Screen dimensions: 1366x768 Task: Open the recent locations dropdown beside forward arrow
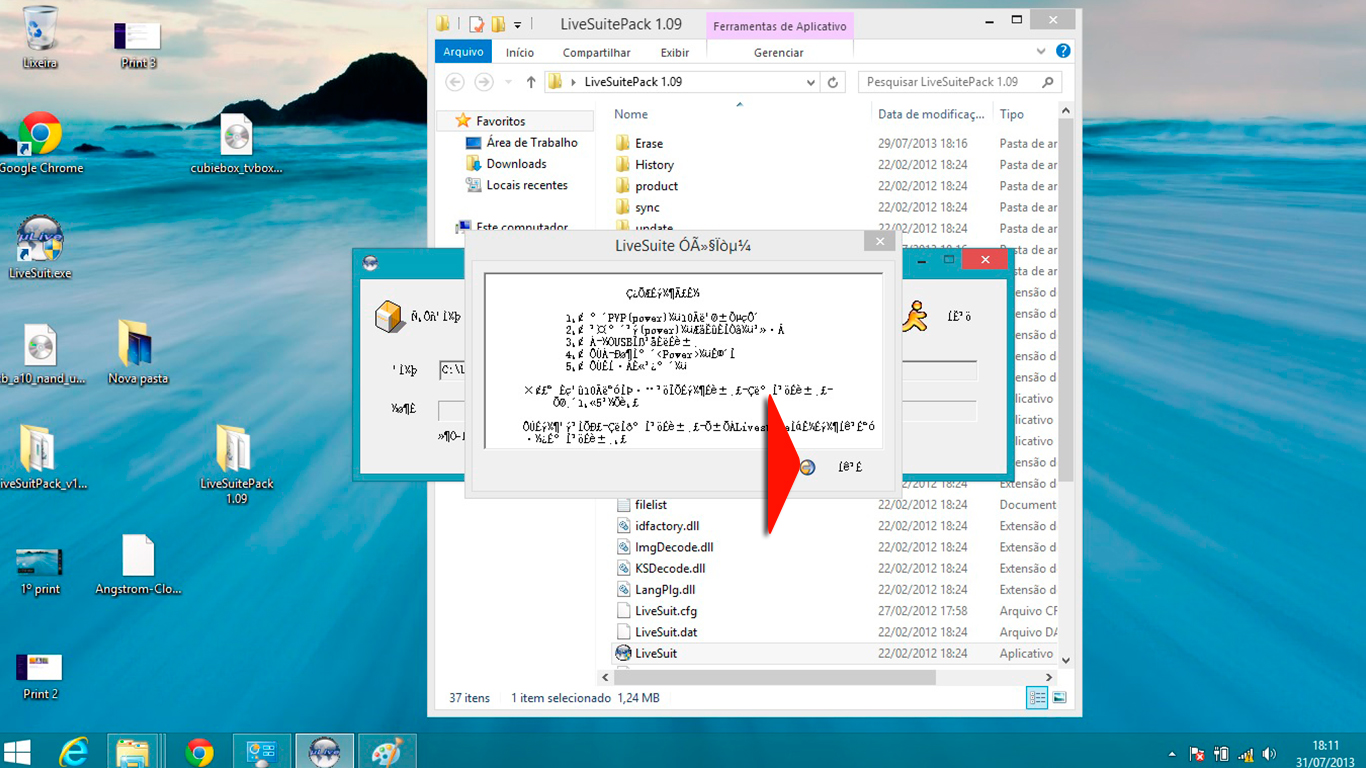coord(507,82)
